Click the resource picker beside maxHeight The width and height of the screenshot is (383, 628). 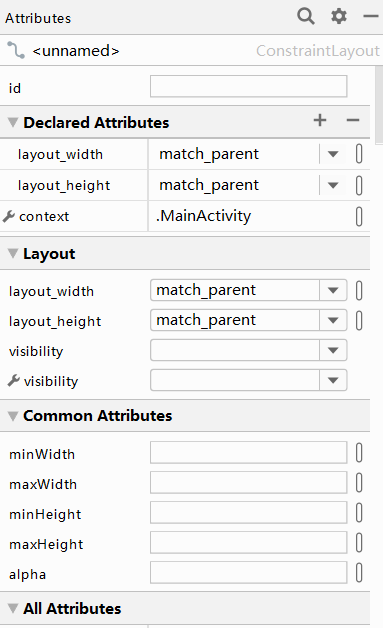(359, 543)
